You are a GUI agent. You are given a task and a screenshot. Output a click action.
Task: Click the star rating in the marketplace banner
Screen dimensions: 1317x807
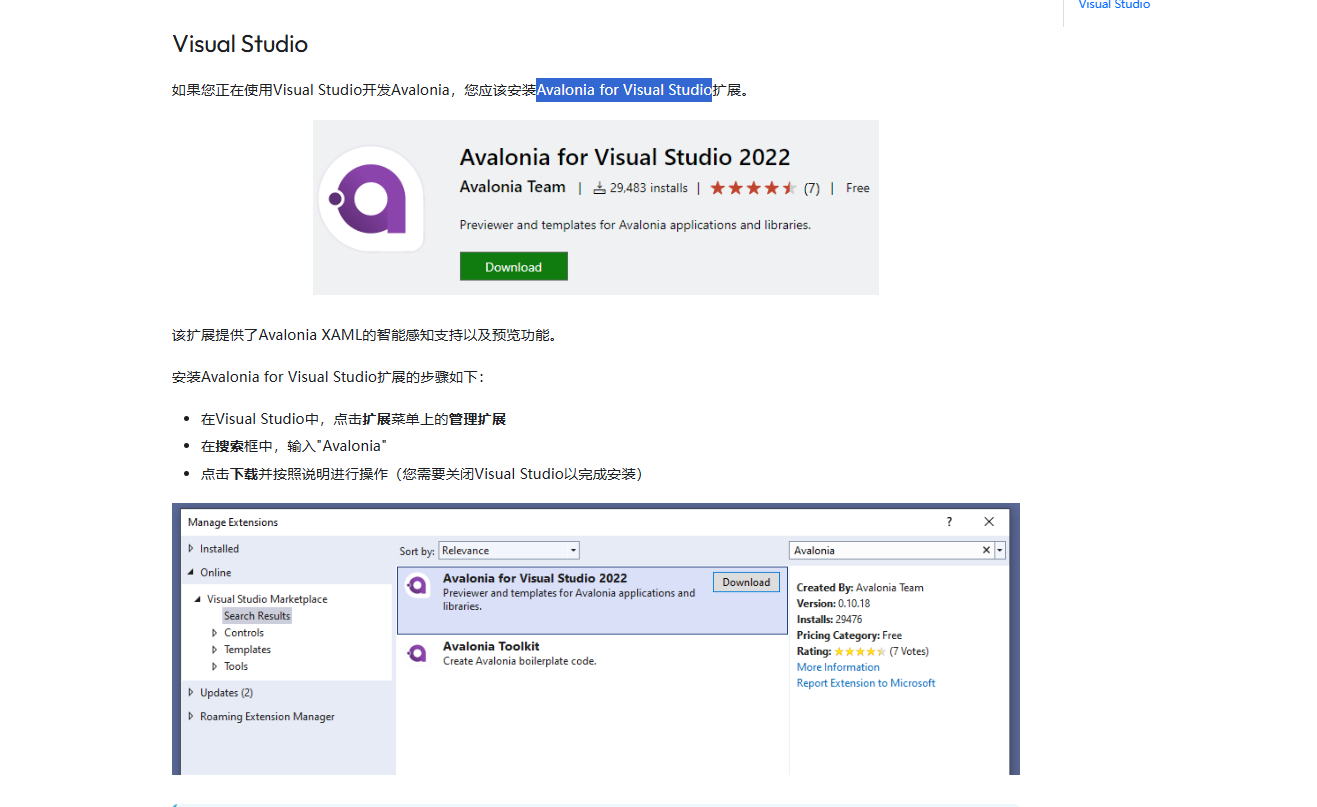coord(754,188)
